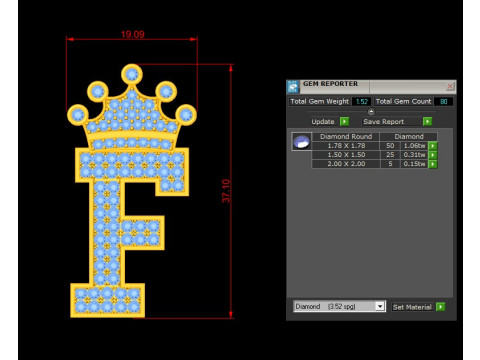
Task: Click the Diamond (3.52 spg) combo box
Action: (339, 306)
